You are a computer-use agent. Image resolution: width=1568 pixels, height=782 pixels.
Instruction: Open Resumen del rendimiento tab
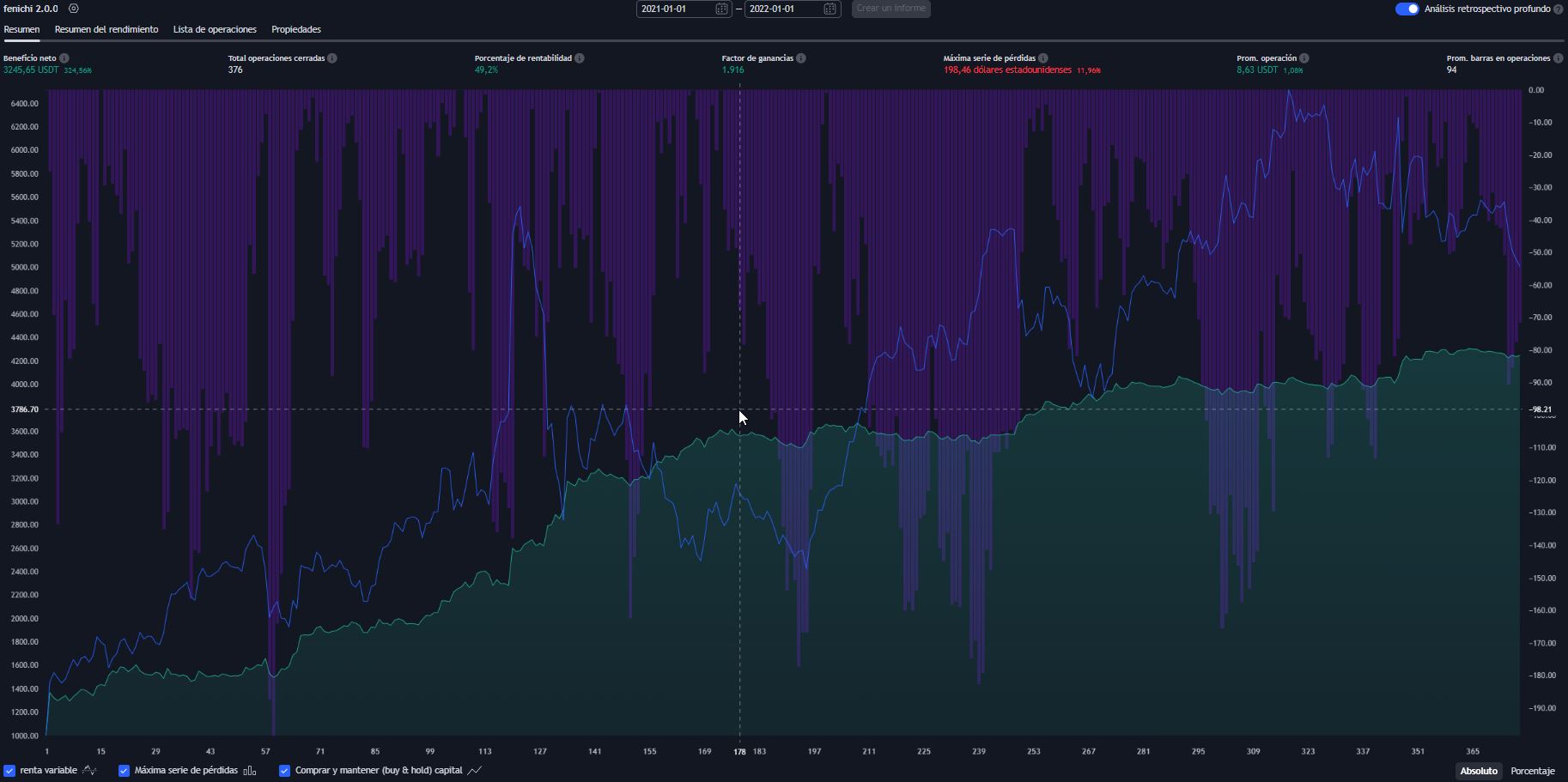106,29
